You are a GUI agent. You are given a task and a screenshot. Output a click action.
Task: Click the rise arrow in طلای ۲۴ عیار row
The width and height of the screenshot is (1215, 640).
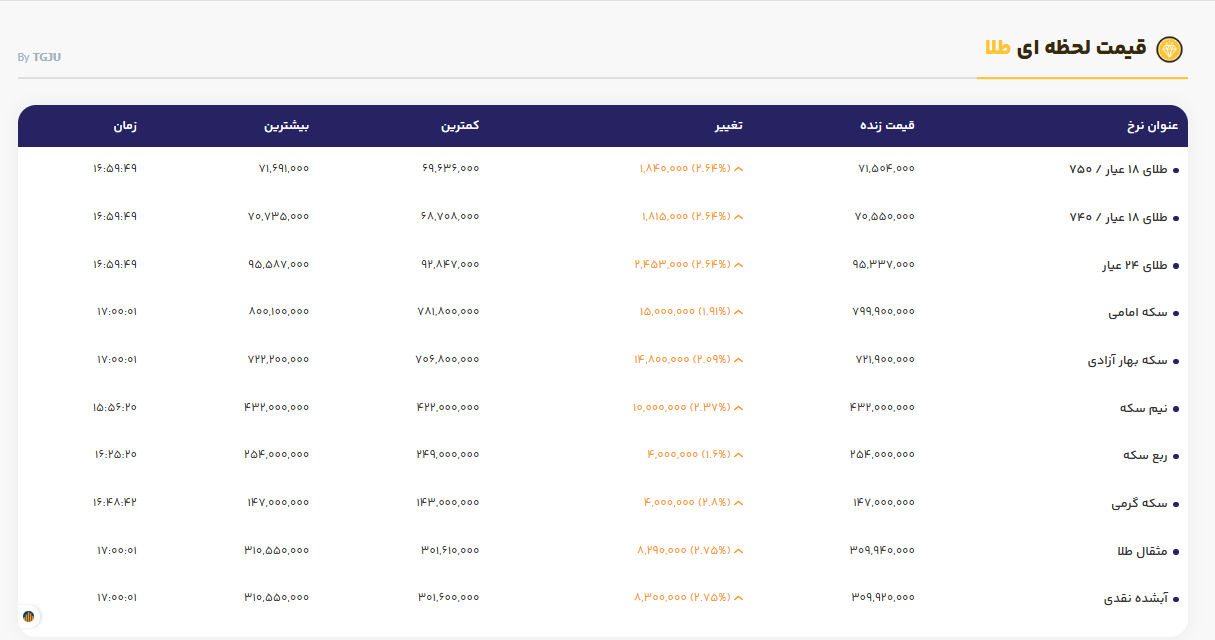(739, 264)
